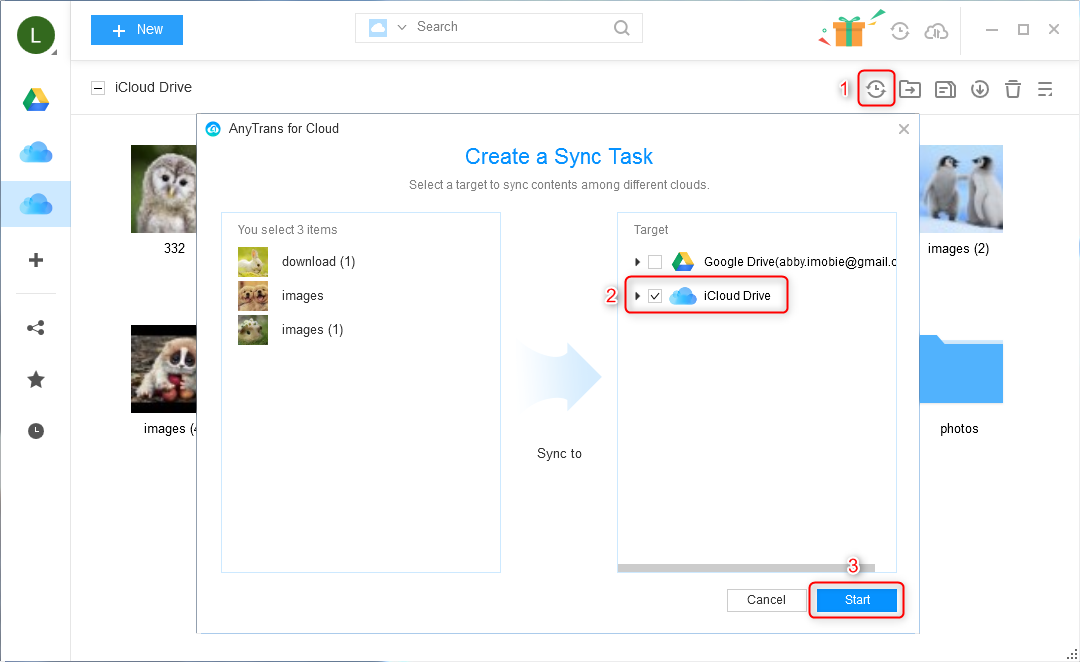Screen dimensions: 1080x662
Task: Click the add cloud account plus icon
Action: pos(36,260)
